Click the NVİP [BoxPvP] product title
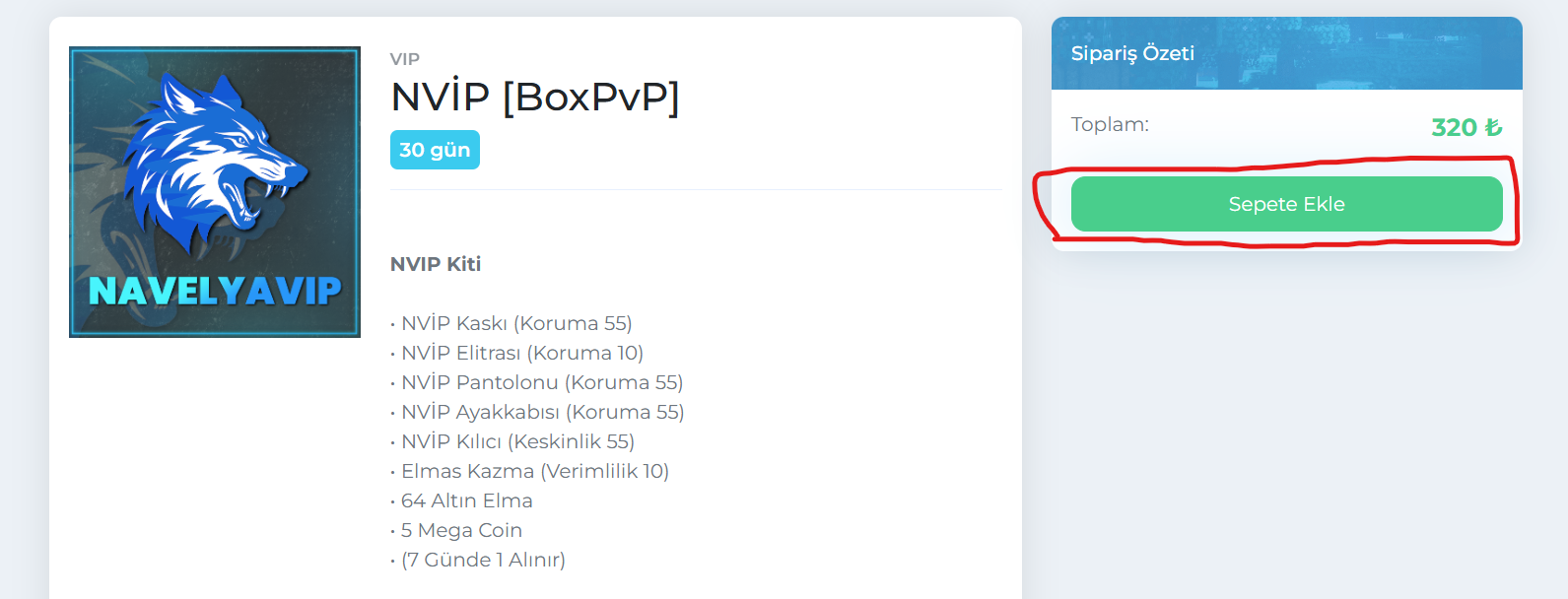This screenshot has width=1568, height=599. (535, 97)
